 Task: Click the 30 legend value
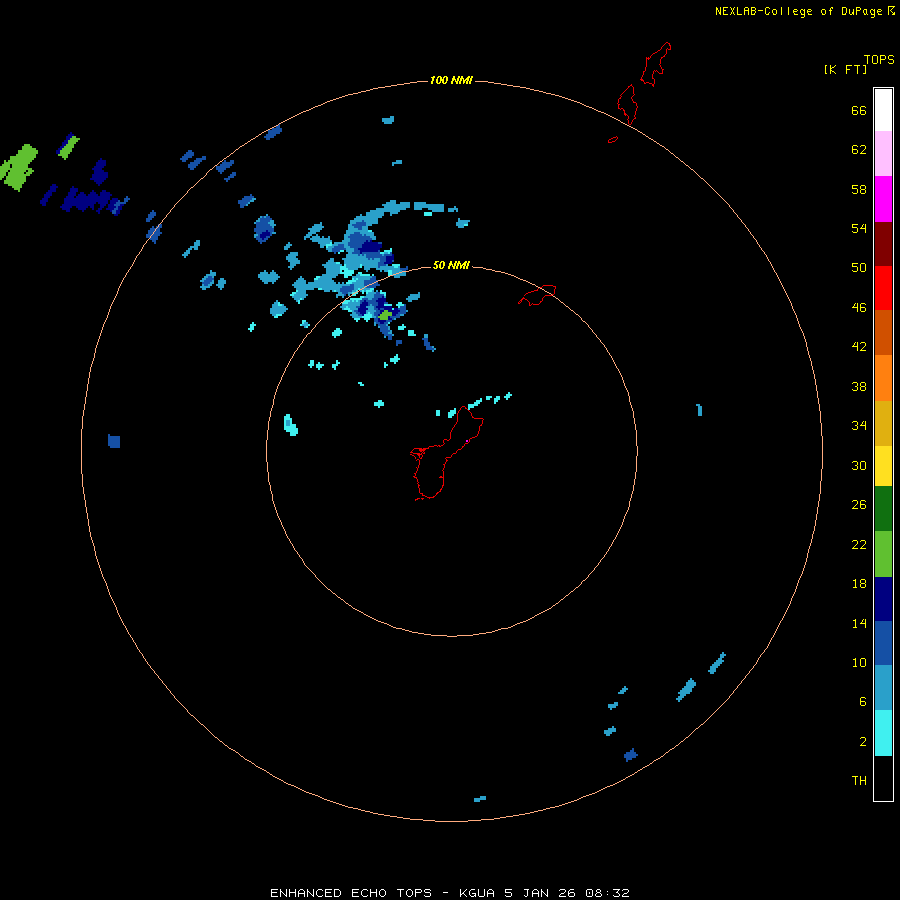[859, 465]
